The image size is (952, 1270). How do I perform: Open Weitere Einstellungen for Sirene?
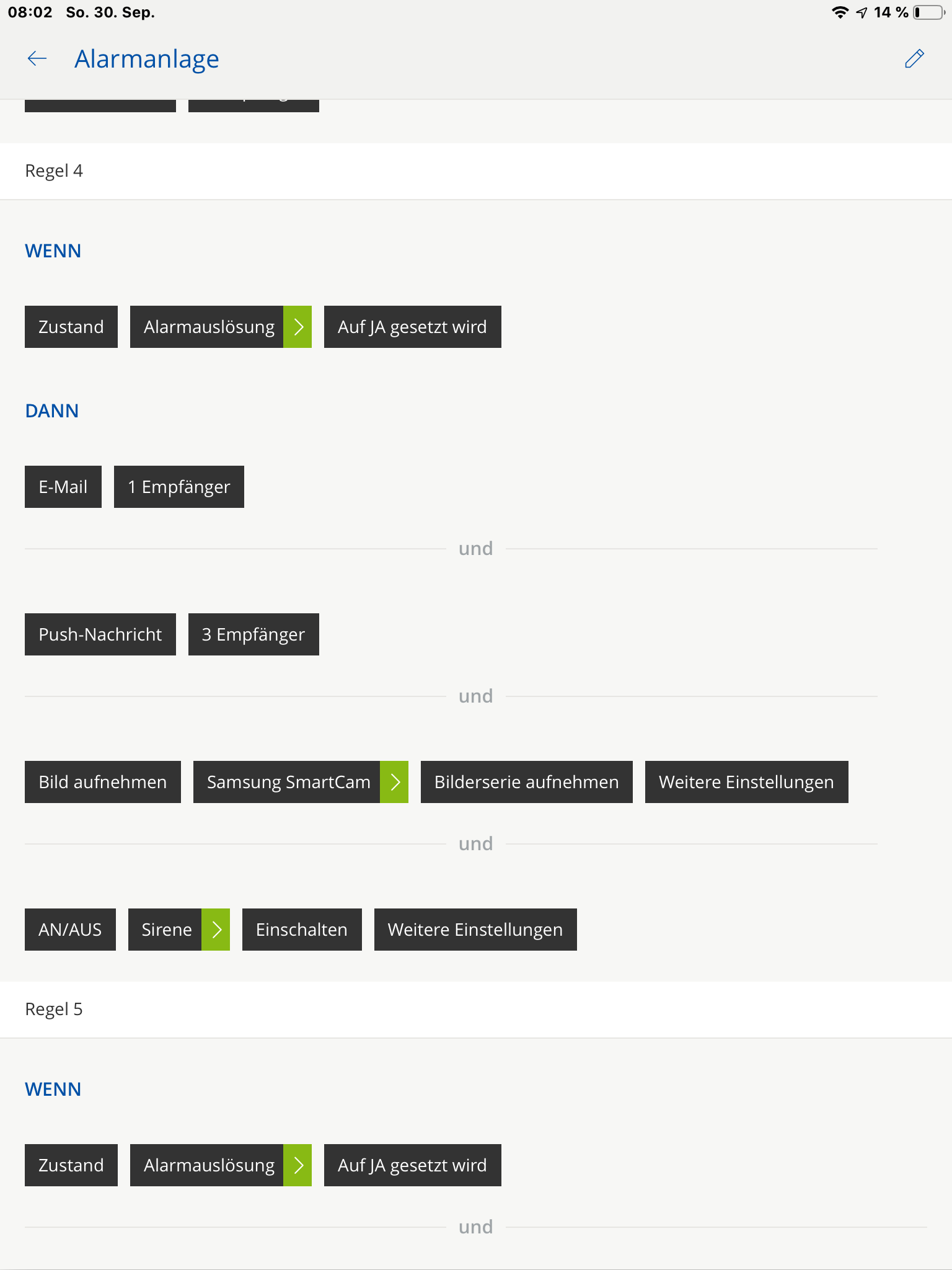[475, 930]
